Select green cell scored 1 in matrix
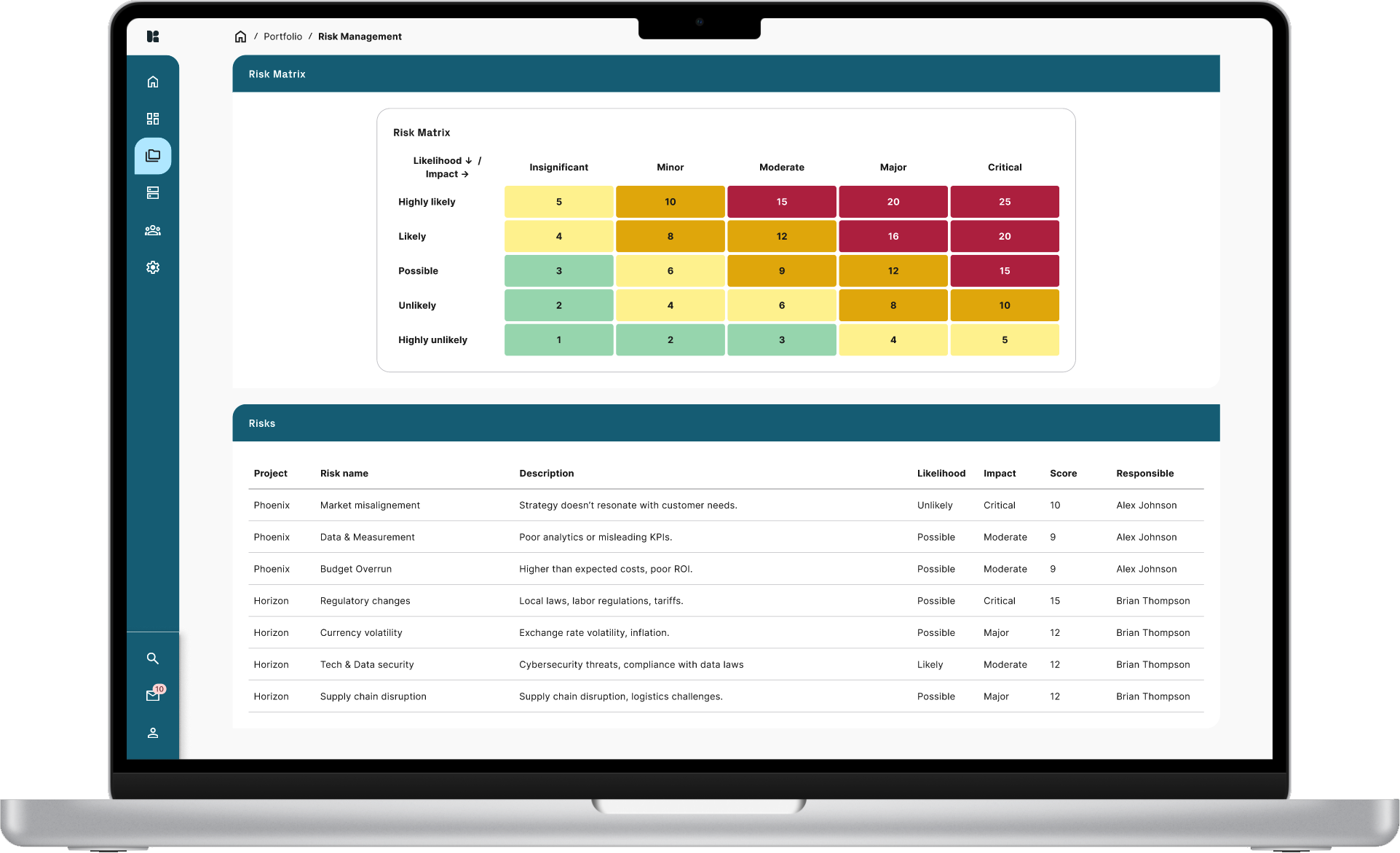The height and width of the screenshot is (853, 1400). click(x=558, y=340)
